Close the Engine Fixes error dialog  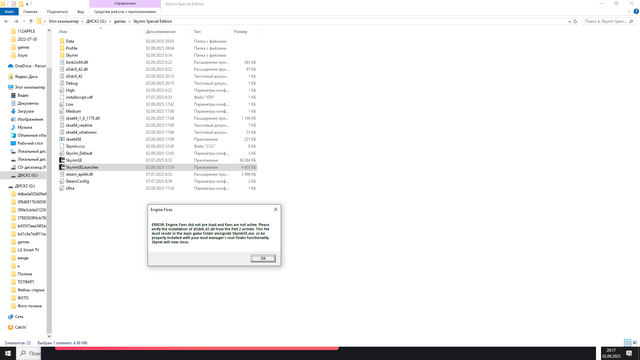(276, 209)
